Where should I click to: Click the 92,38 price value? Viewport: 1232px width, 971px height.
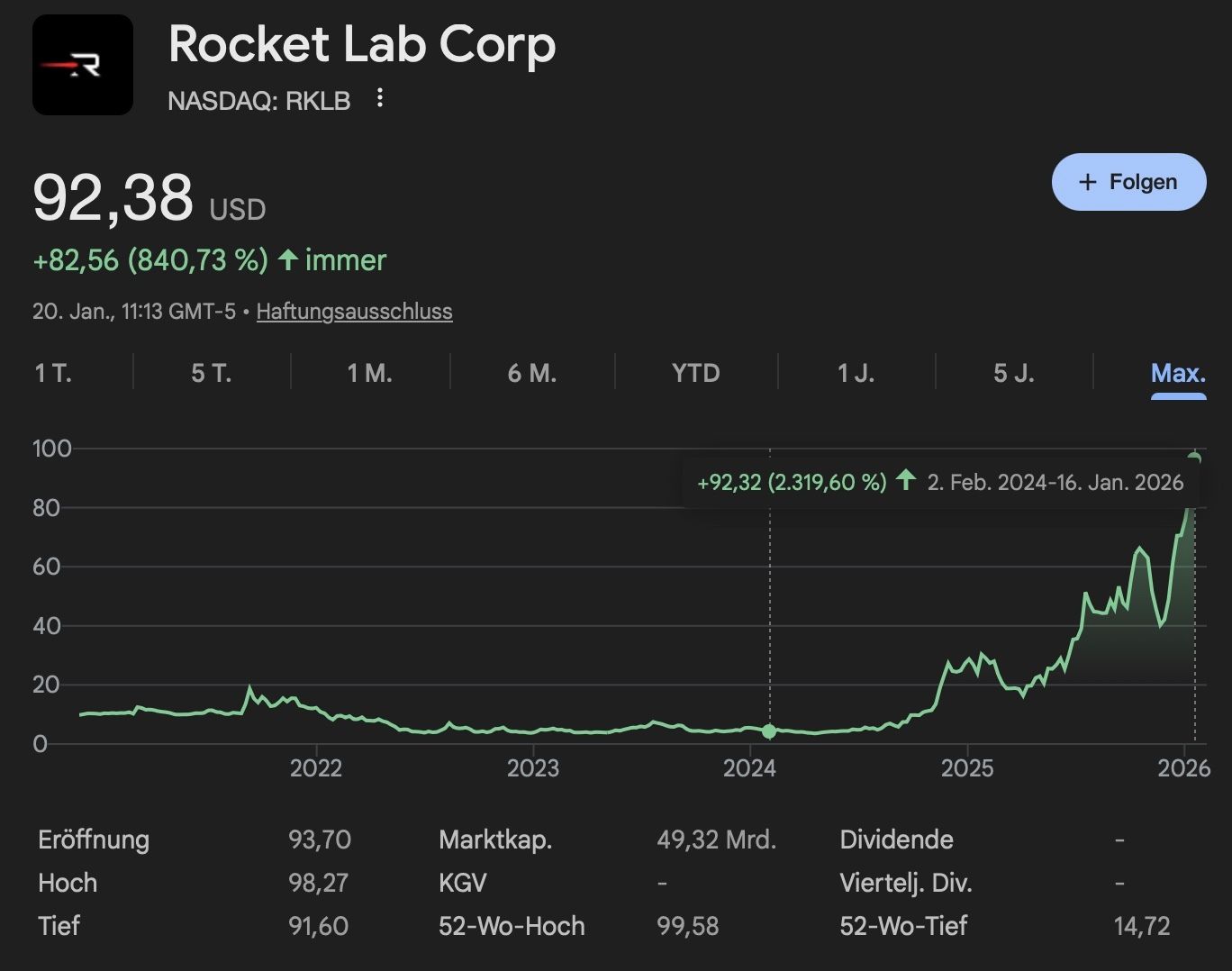[x=113, y=197]
